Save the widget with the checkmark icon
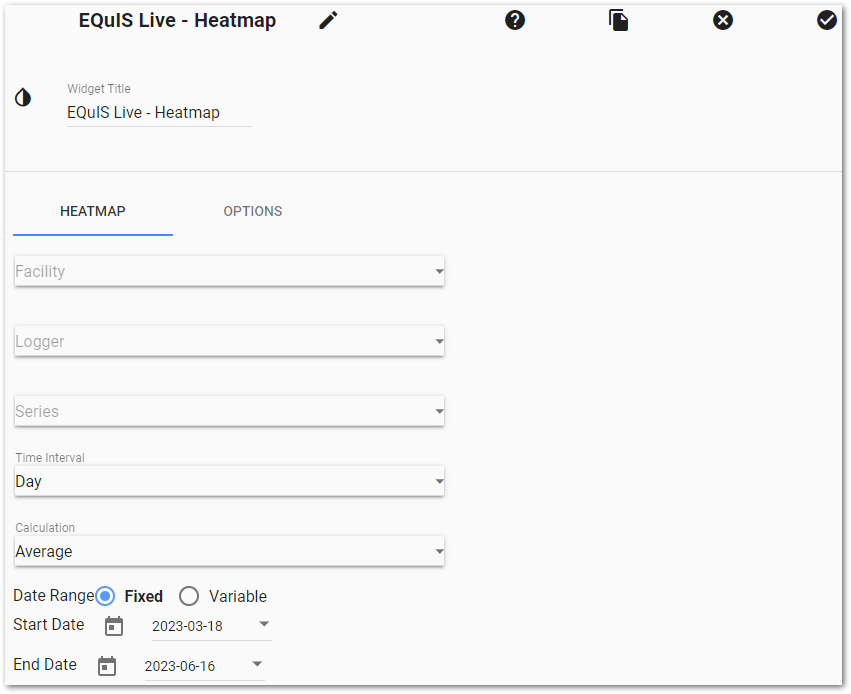 827,20
